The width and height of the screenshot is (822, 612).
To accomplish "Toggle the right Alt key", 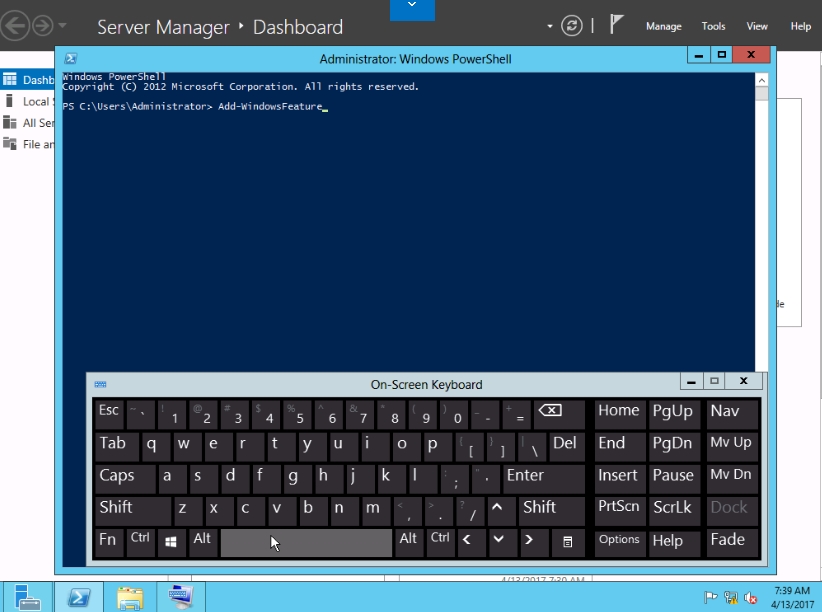I will click(x=408, y=542).
